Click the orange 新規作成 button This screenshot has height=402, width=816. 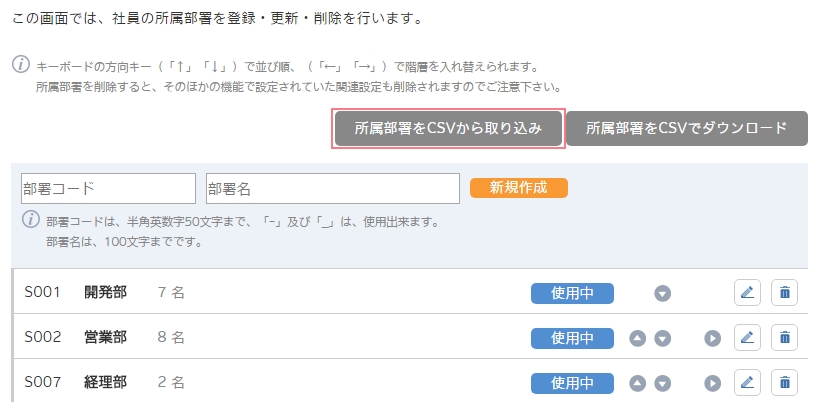[519, 188]
